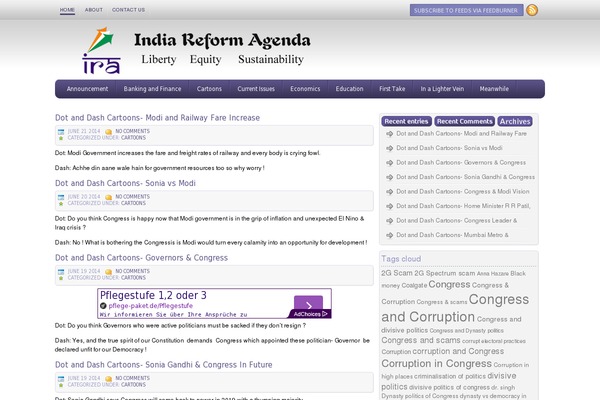Image resolution: width=600 pixels, height=400 pixels.
Task: Click comment bubble icon on Railway Fare post
Action: [x=109, y=132]
